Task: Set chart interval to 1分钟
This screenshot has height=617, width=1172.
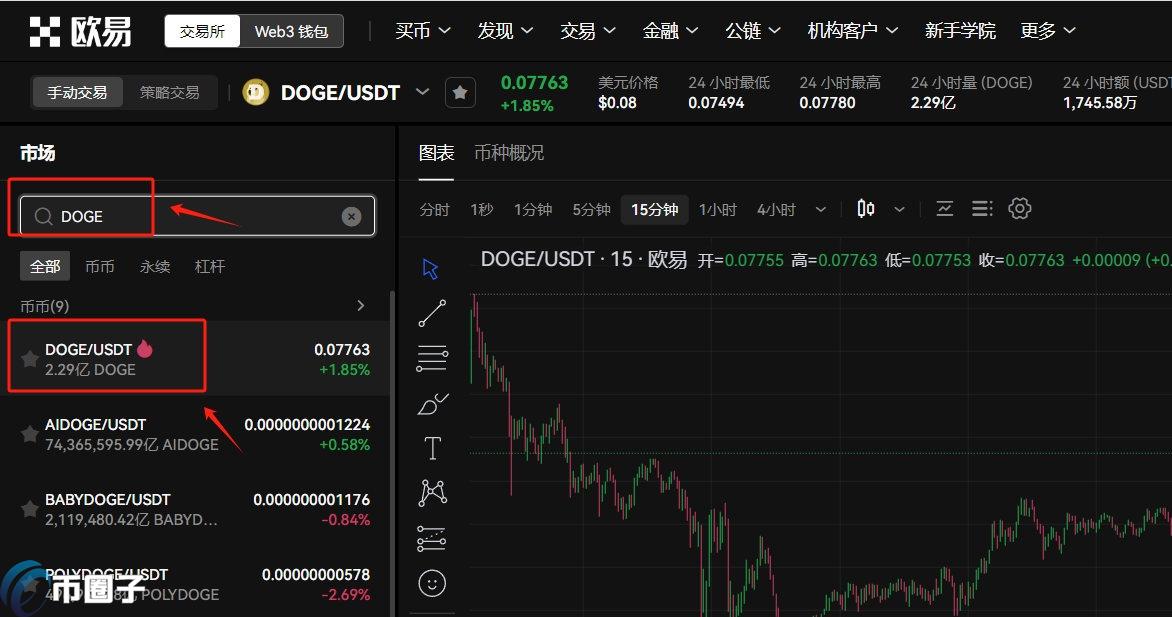Action: 533,209
